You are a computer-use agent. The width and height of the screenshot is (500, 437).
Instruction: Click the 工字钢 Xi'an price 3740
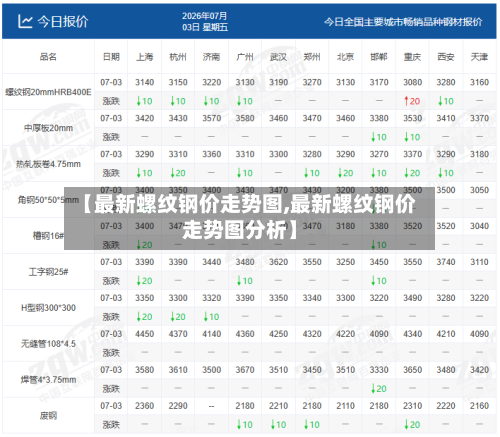click(x=446, y=262)
